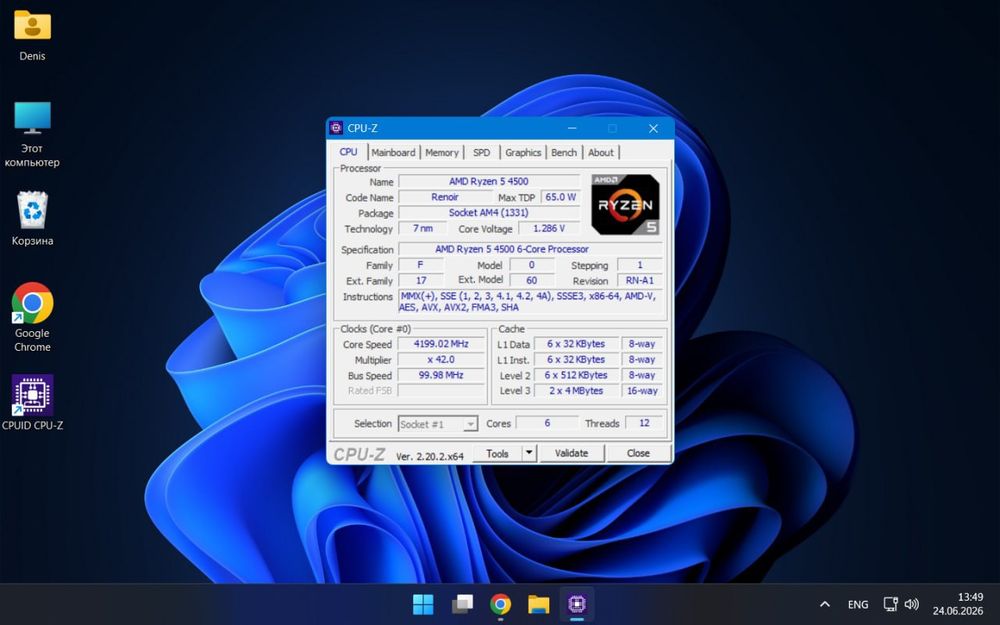Screen dimensions: 1000x625
Task: Click the Family value F
Action: point(421,265)
